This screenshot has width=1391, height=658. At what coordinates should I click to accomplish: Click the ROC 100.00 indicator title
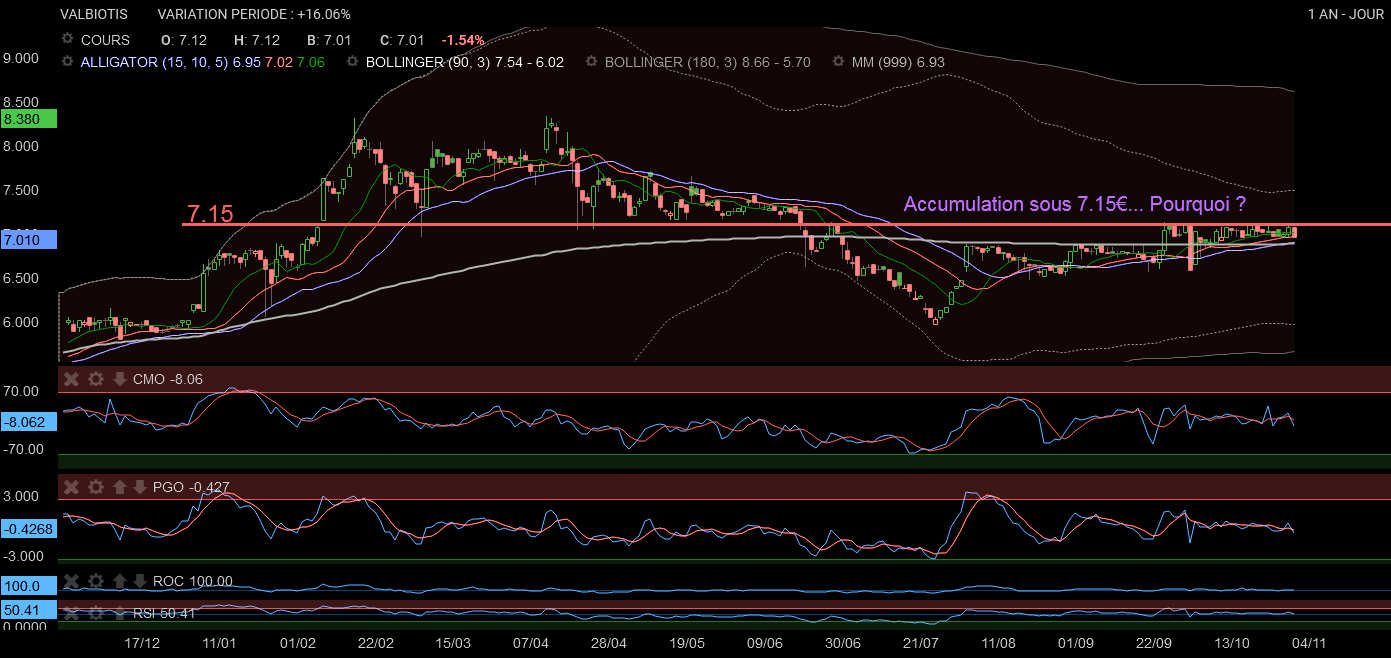click(193, 581)
